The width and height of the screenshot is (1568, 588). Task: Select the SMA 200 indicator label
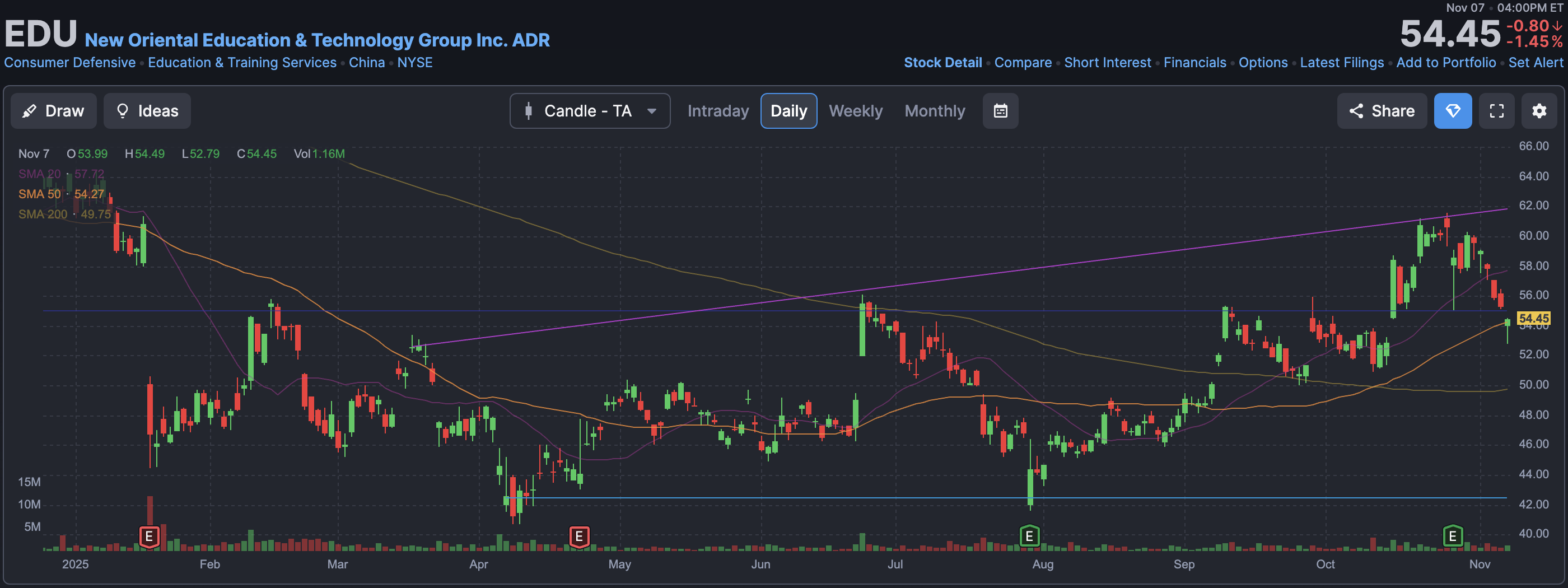tap(64, 214)
